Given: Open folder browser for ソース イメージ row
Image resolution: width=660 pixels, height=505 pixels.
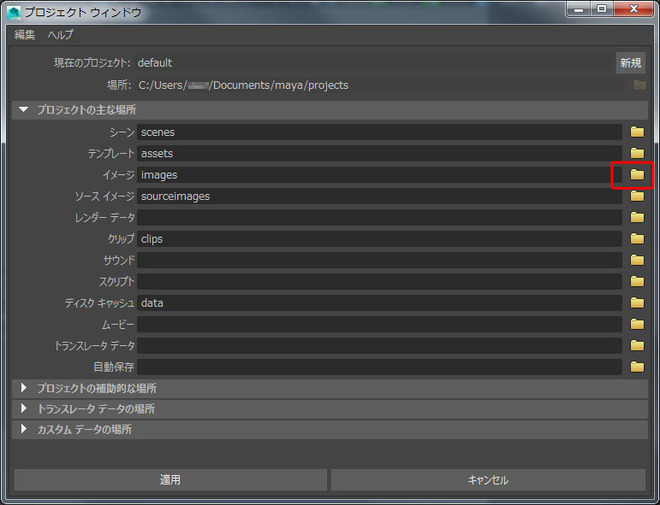Looking at the screenshot, I should pos(637,196).
